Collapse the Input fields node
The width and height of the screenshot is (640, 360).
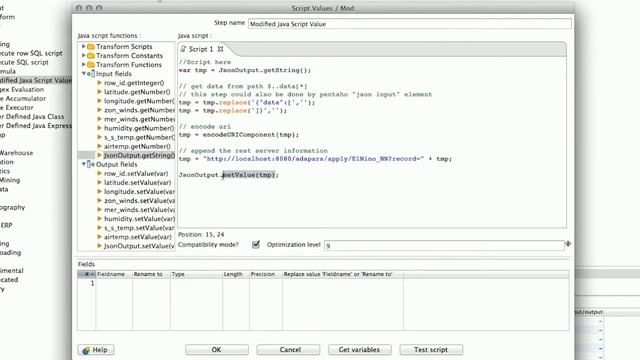click(x=84, y=74)
